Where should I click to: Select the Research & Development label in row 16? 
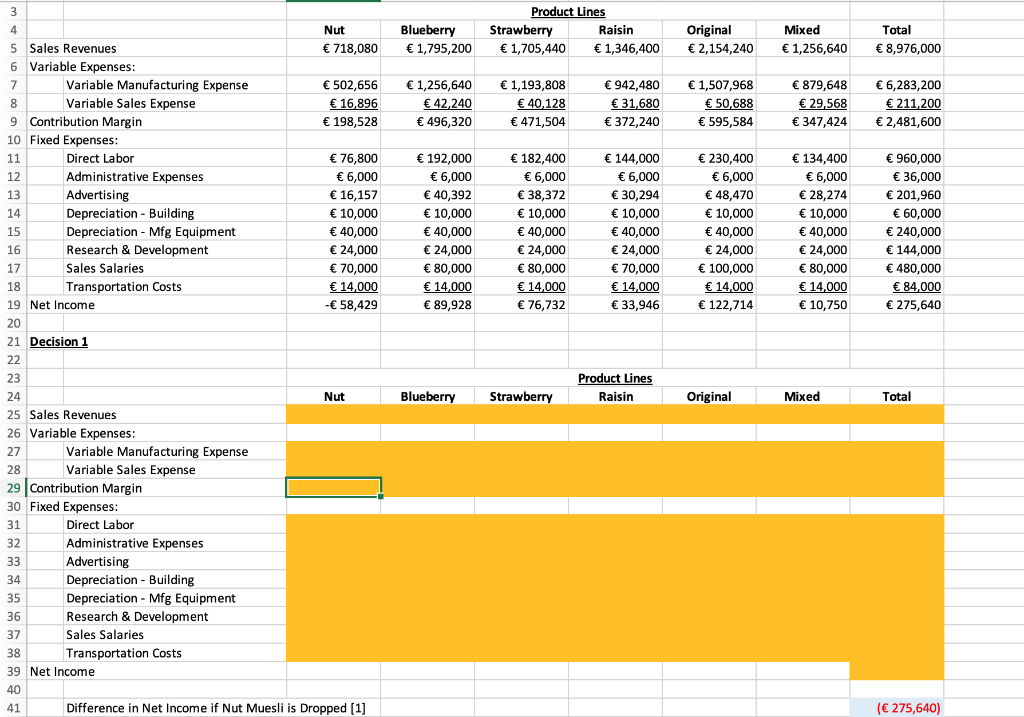pyautogui.click(x=137, y=249)
